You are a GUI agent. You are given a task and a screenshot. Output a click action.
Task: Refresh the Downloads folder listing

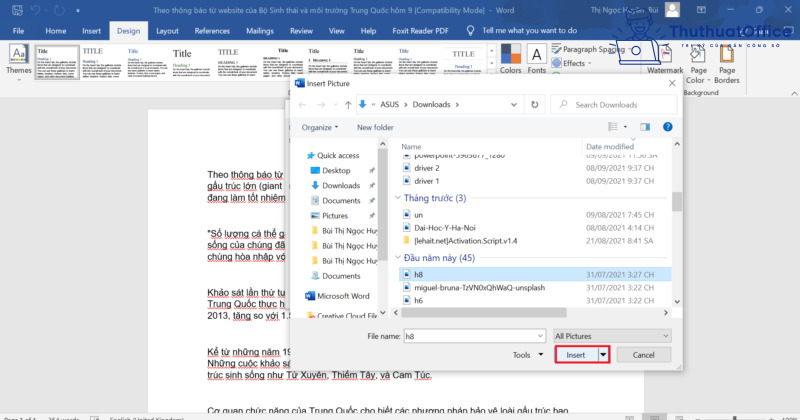tap(535, 104)
